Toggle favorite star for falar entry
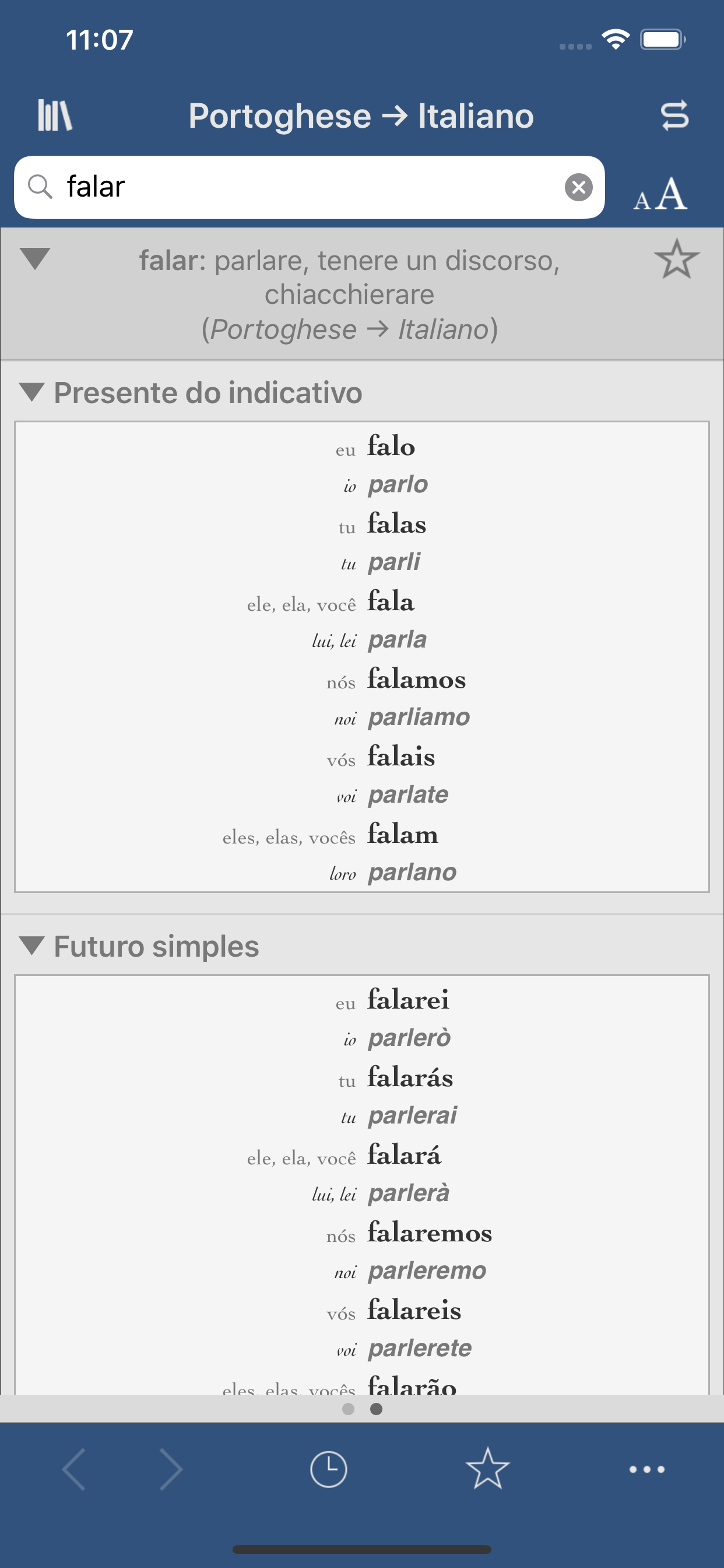Image resolution: width=724 pixels, height=1568 pixels. tap(676, 260)
